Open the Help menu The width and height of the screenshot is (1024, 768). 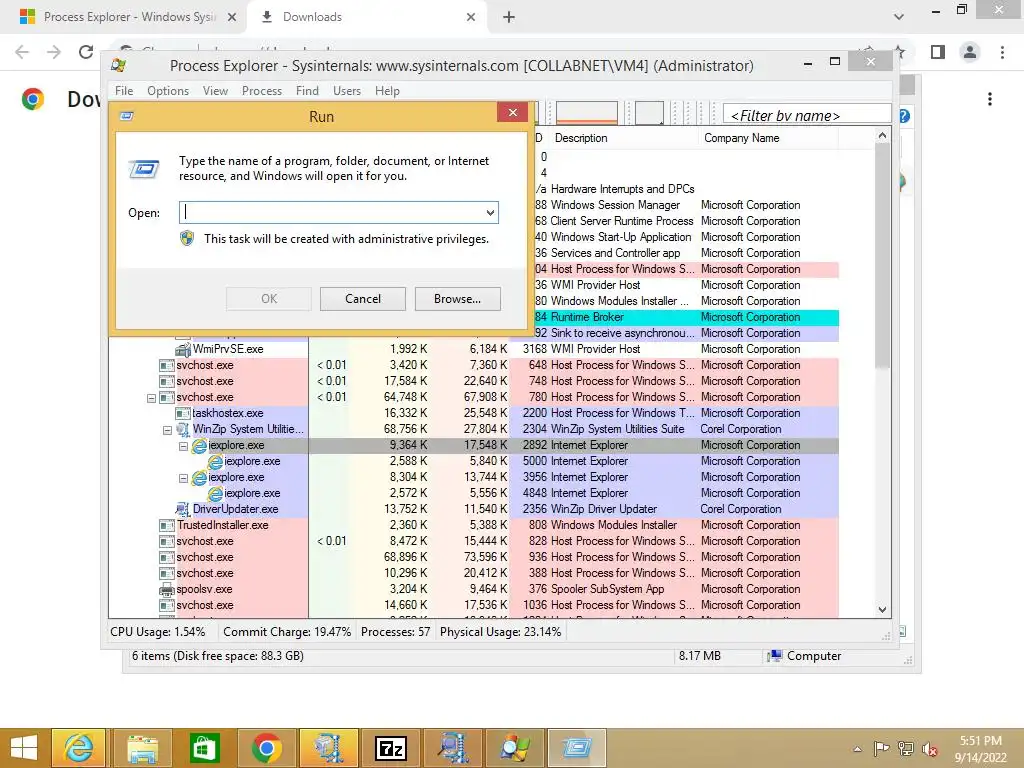[x=387, y=91]
